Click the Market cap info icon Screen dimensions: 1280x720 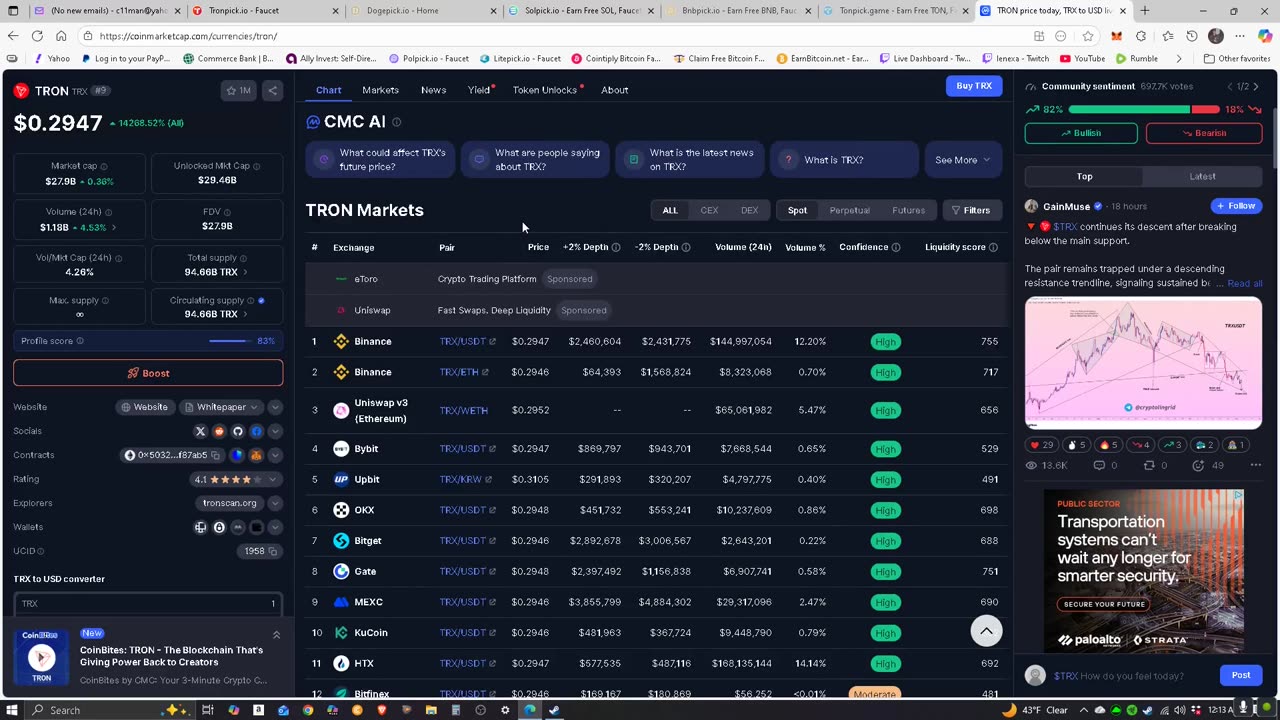[x=104, y=166]
